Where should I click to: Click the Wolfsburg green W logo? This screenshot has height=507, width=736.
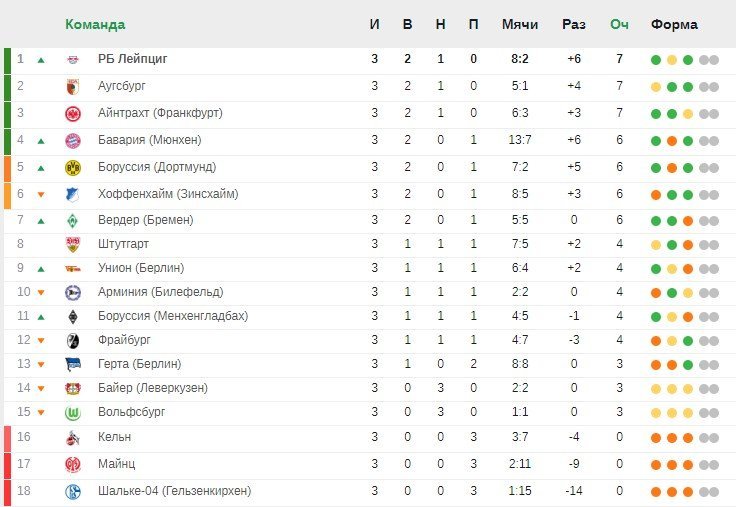(x=73, y=413)
